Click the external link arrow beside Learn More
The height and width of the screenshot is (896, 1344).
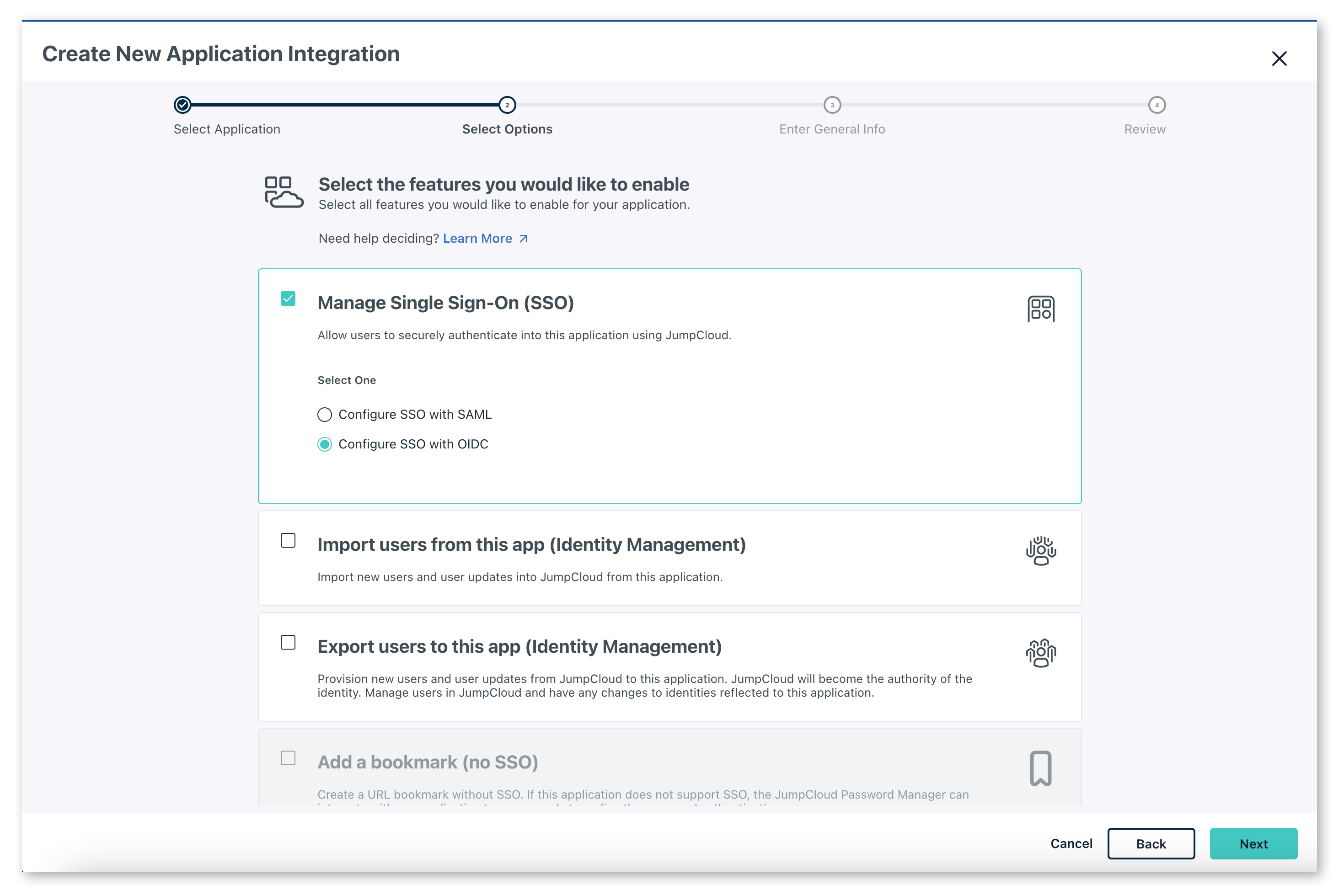point(523,239)
